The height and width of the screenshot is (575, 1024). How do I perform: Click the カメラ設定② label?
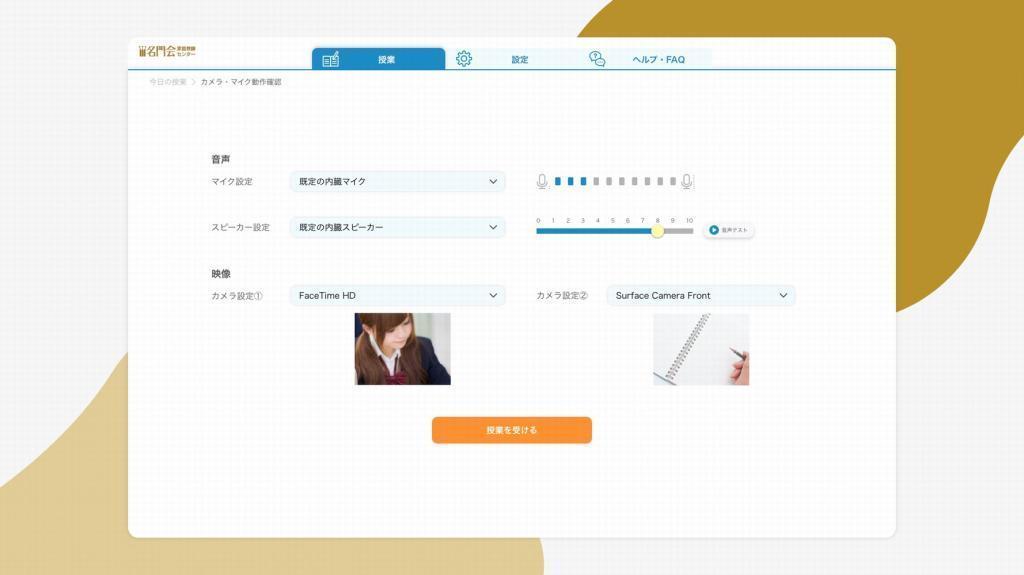[x=562, y=295]
